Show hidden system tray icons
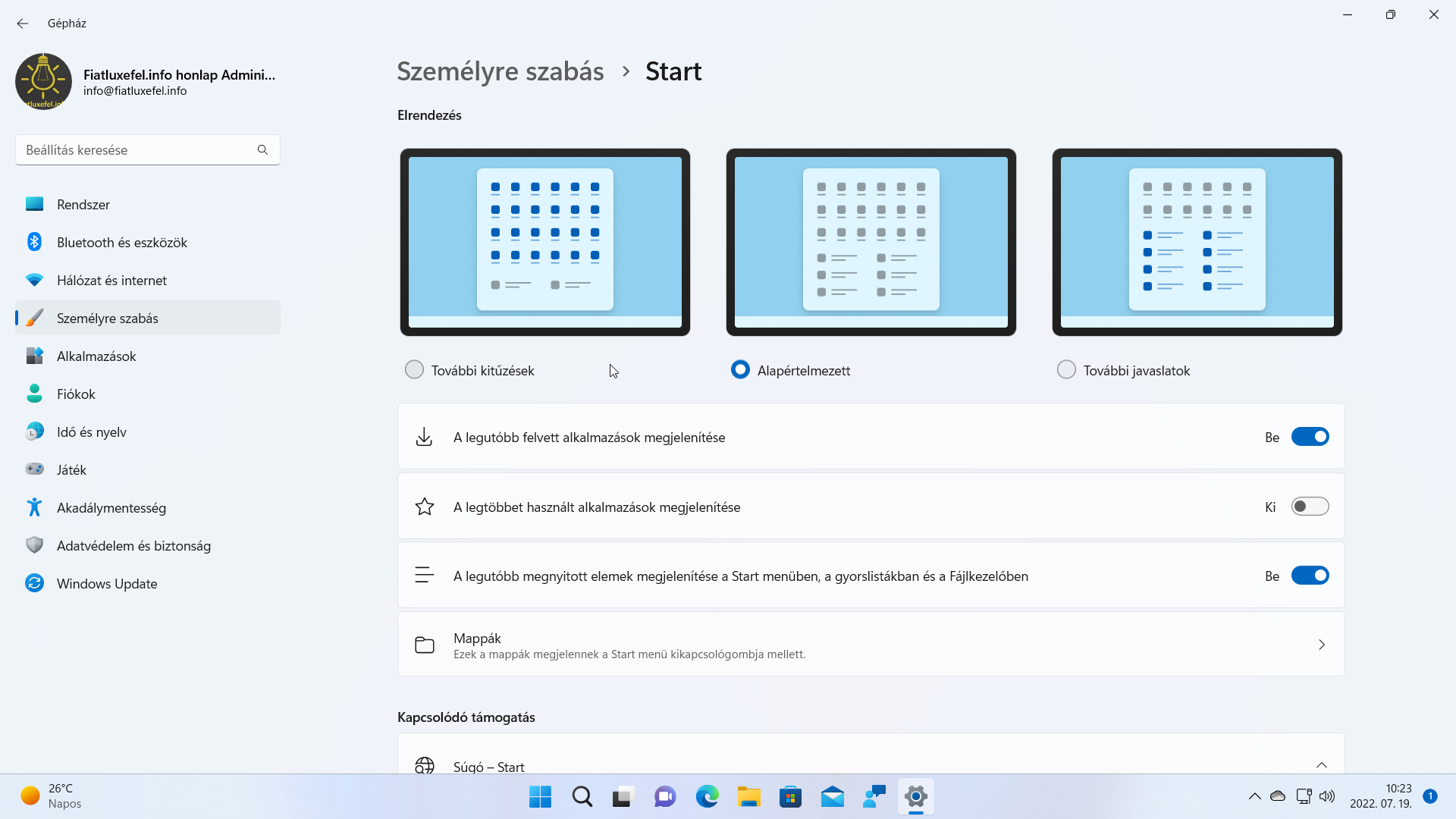 1254,796
